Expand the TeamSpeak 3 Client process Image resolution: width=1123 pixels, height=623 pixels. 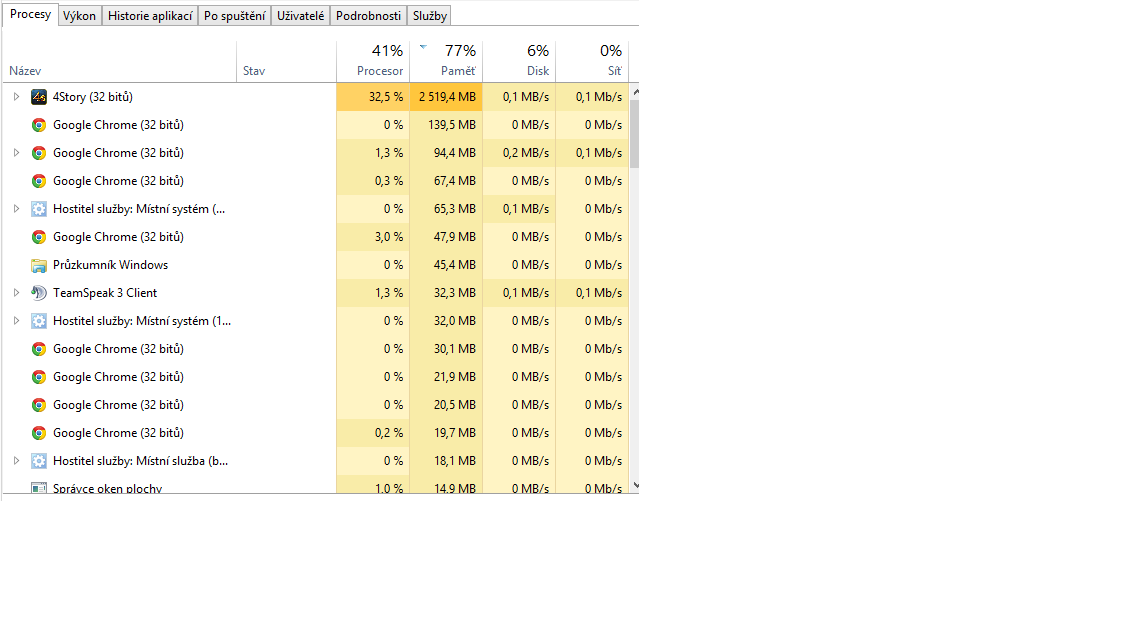pos(16,293)
